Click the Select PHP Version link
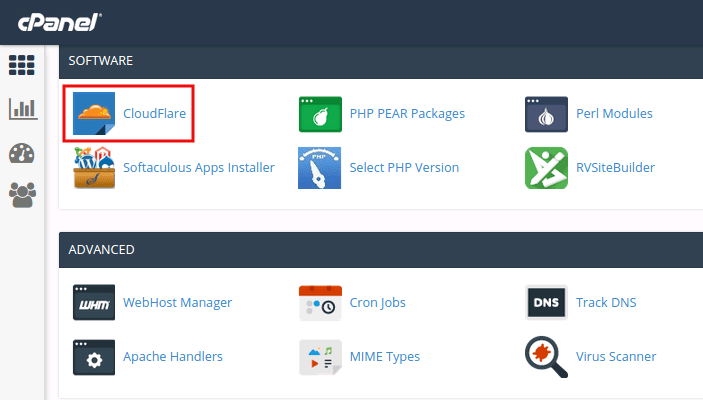Image resolution: width=703 pixels, height=400 pixels. pyautogui.click(x=404, y=167)
